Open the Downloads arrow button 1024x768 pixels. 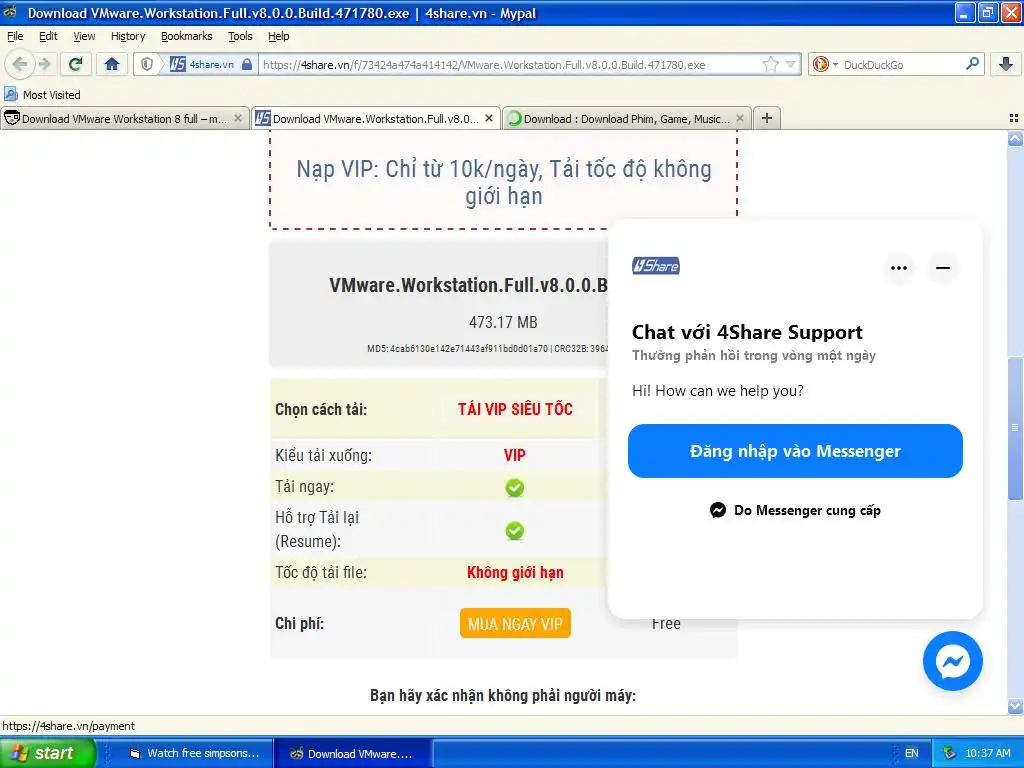point(1006,64)
